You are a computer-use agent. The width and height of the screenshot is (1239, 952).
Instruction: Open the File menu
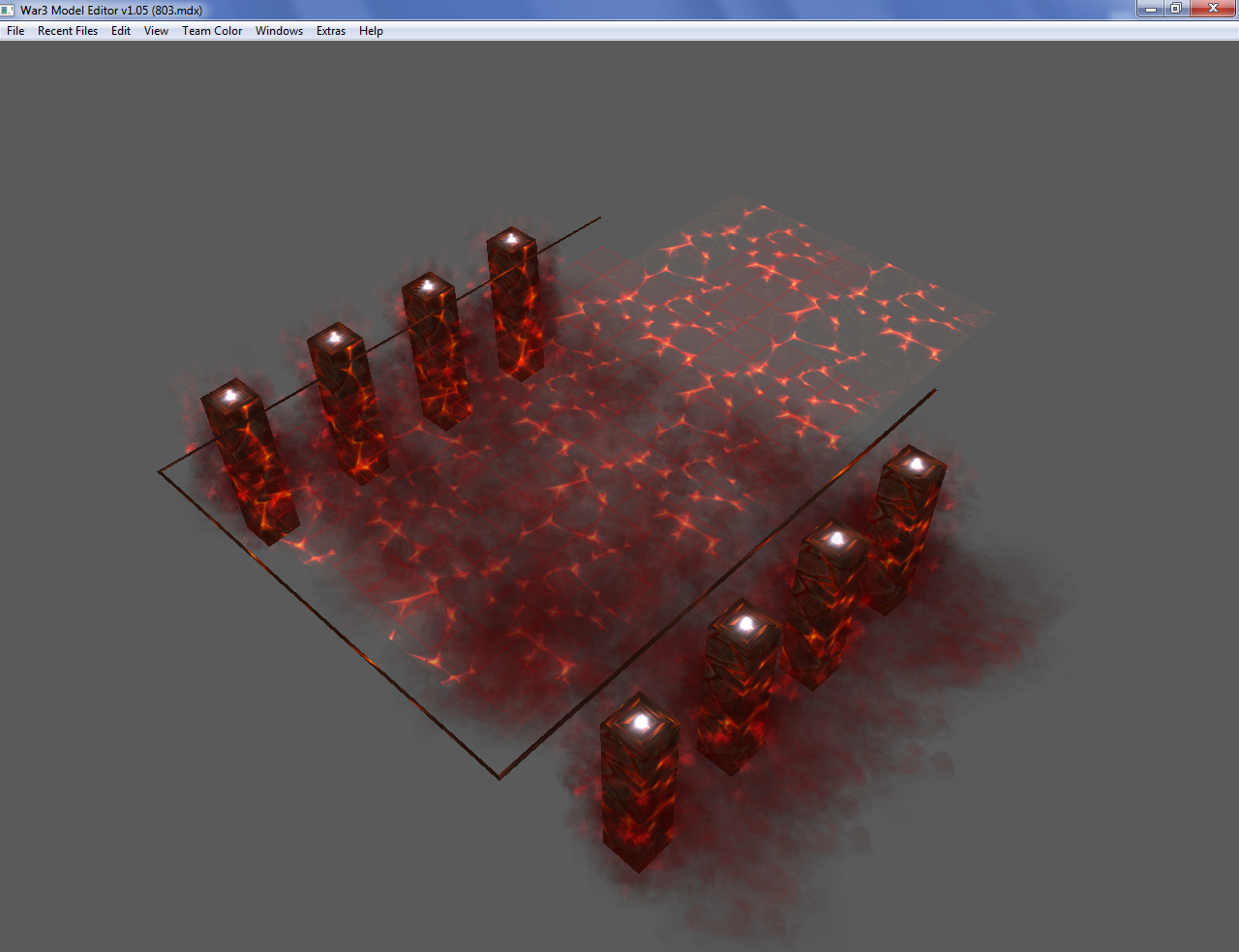tap(15, 31)
